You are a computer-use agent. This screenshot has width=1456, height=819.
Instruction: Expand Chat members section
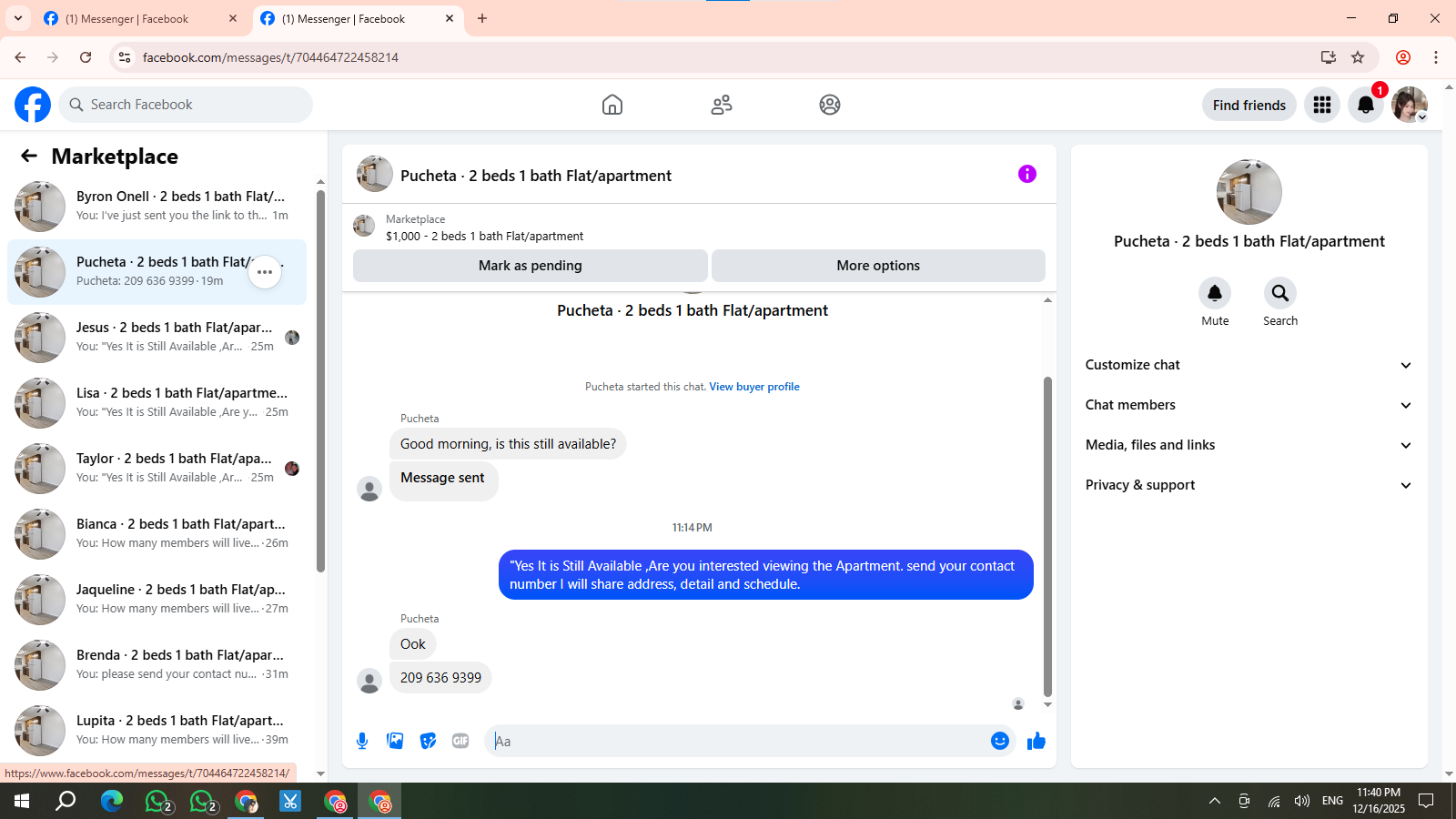[x=1249, y=405]
